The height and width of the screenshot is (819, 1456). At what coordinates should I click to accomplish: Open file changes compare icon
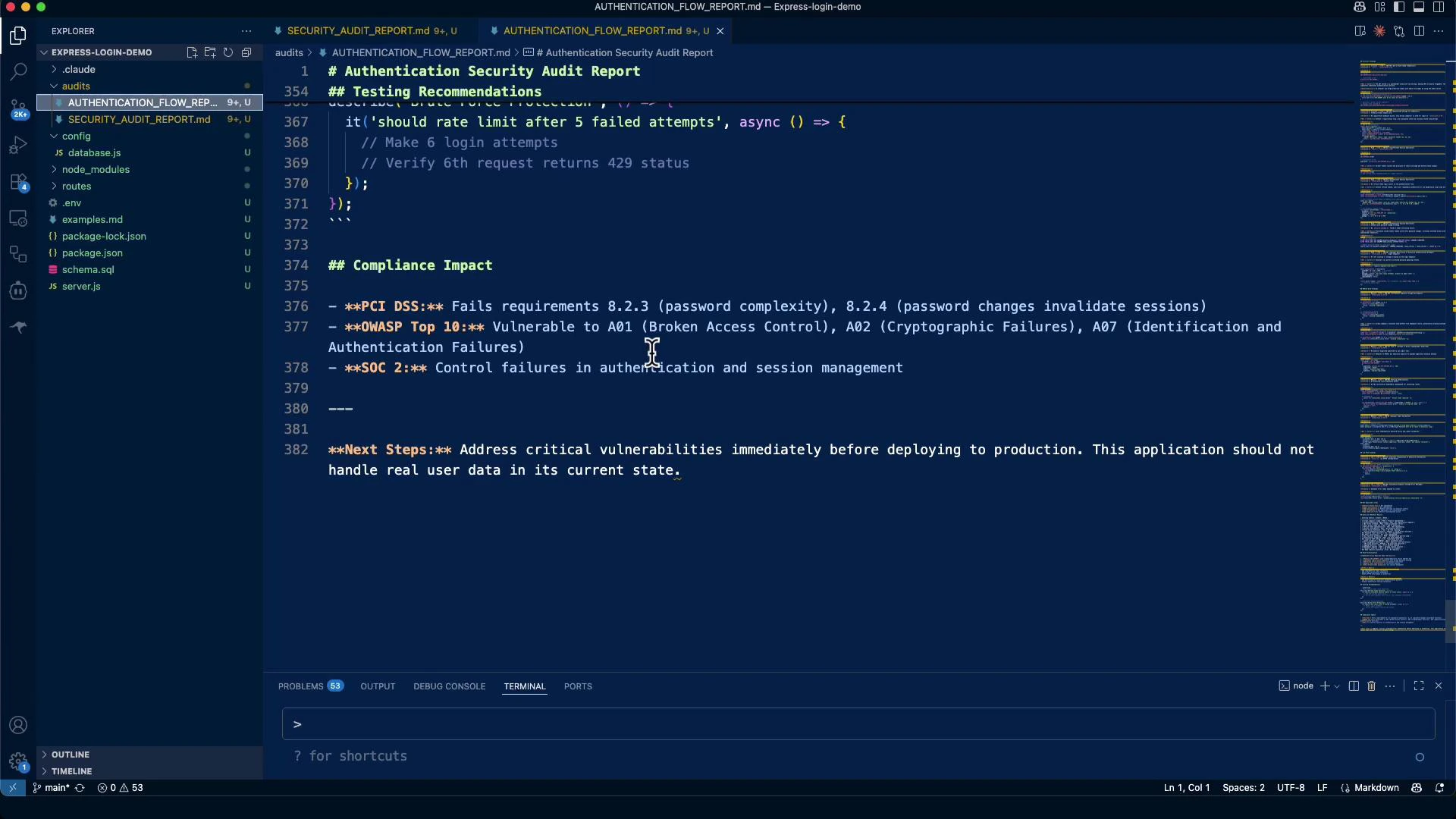click(x=1399, y=31)
